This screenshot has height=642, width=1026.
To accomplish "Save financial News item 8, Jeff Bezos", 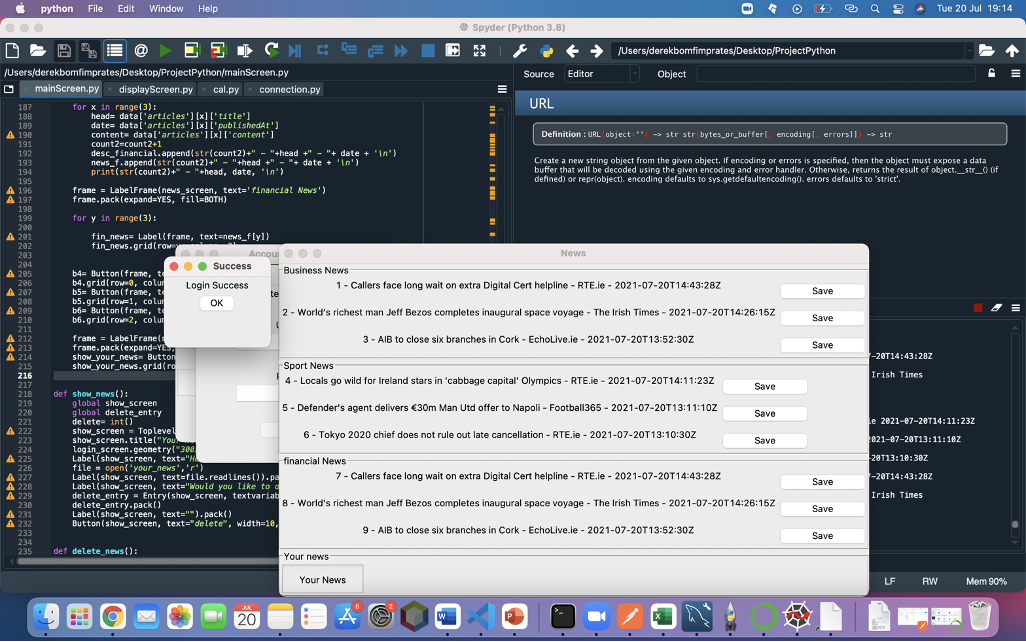I will (x=823, y=508).
